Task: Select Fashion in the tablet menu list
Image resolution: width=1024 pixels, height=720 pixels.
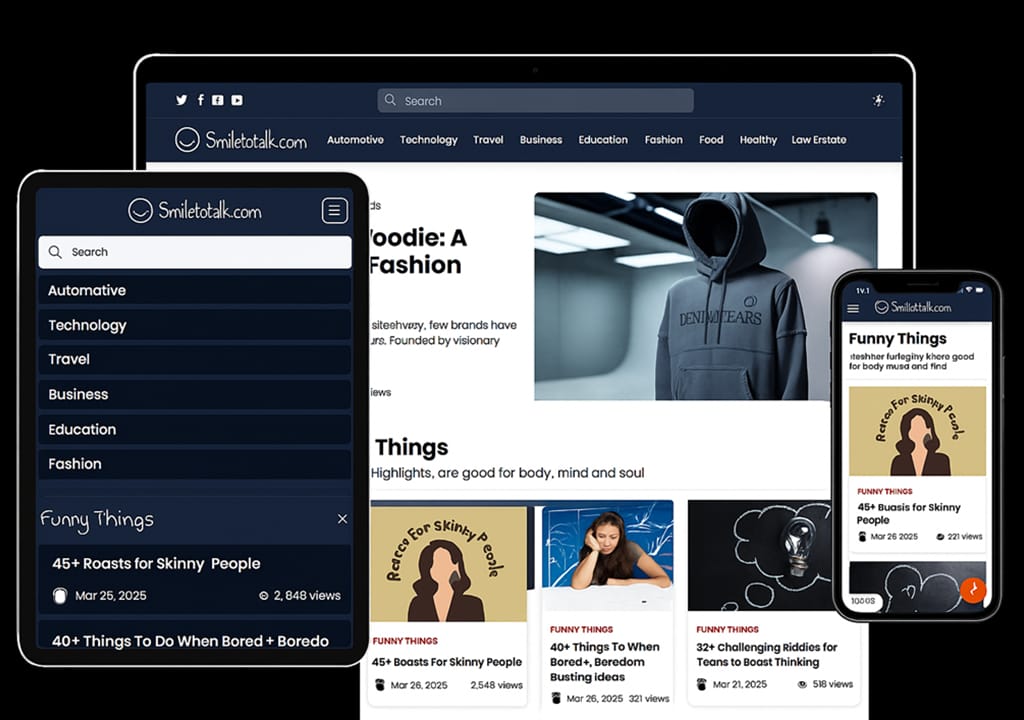Action: point(75,464)
